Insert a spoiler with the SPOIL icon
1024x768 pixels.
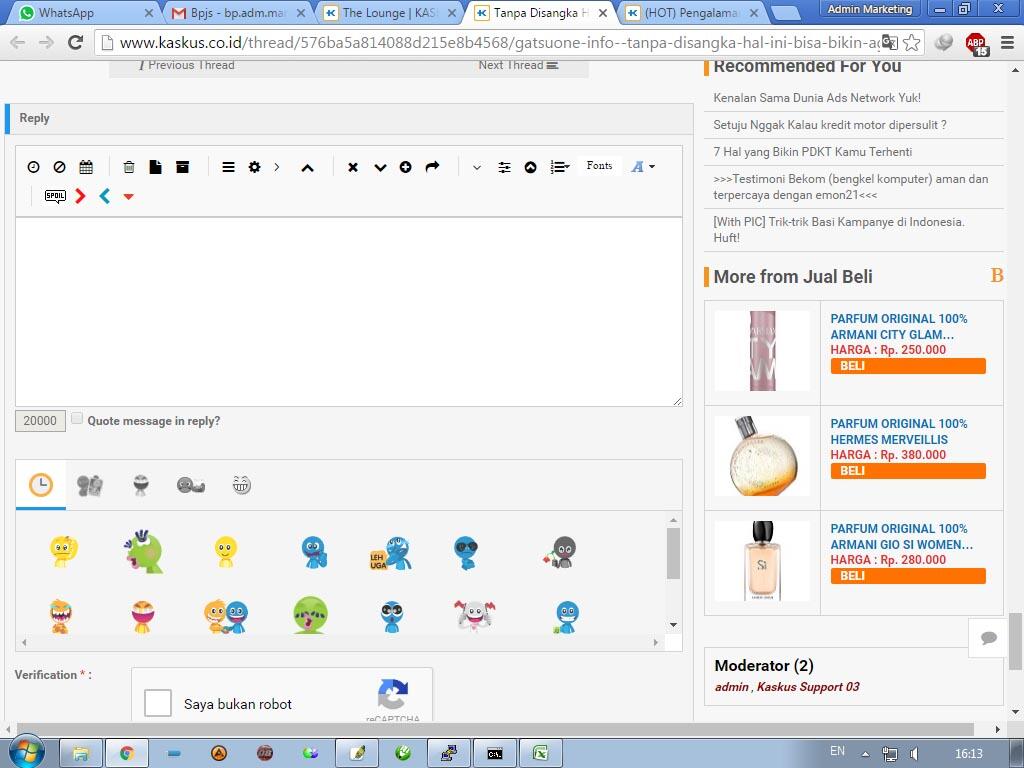tap(55, 196)
